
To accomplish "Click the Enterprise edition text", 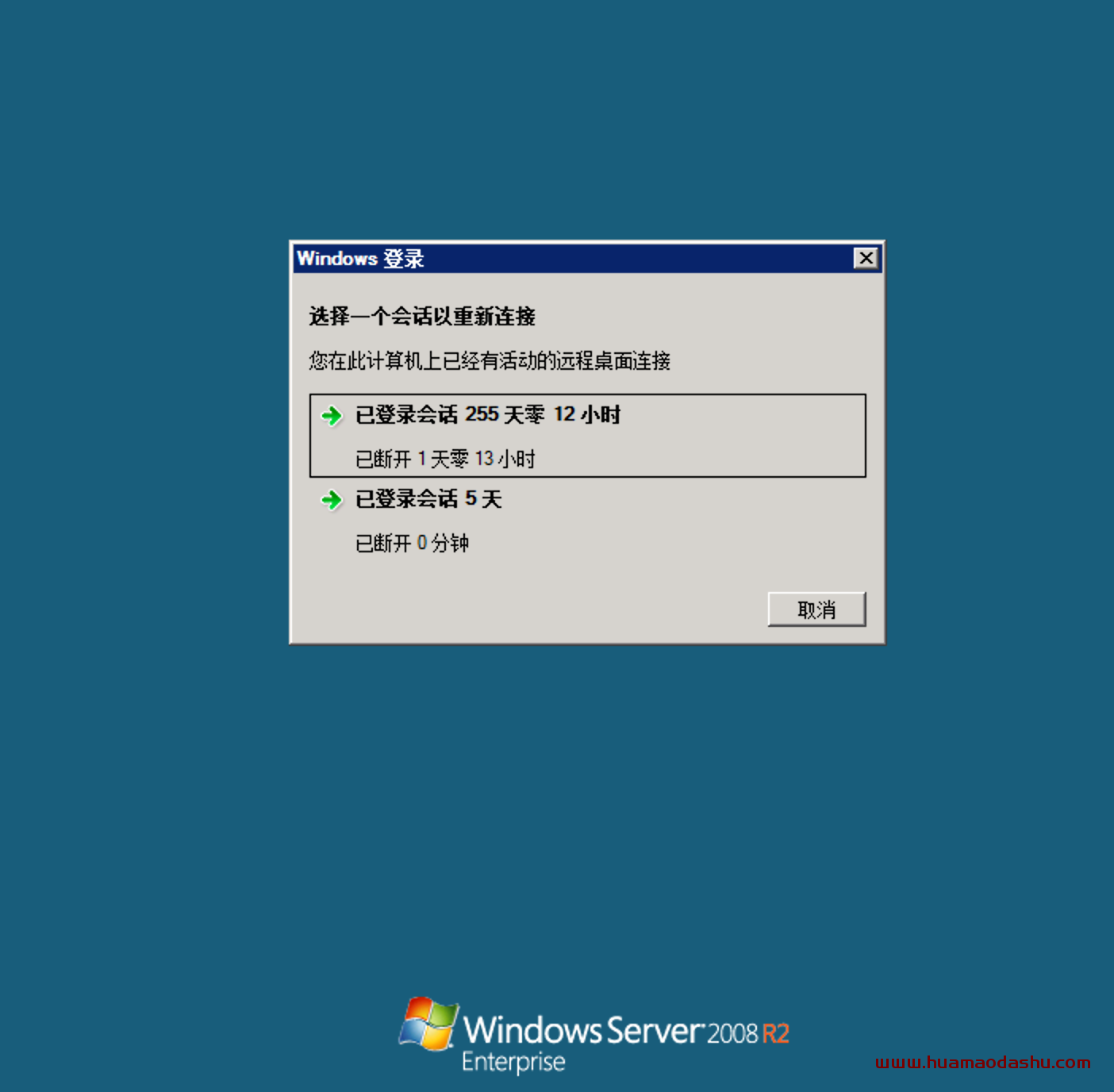I will pos(513,1062).
